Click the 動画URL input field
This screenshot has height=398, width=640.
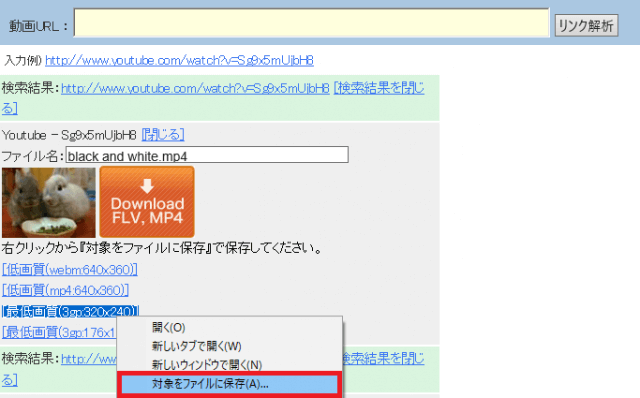point(311,23)
